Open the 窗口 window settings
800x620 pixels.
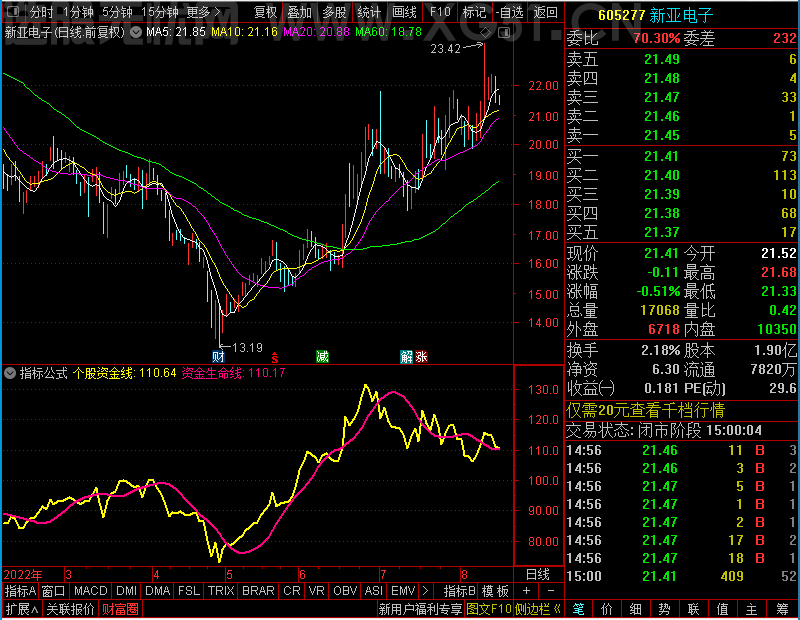[54, 591]
